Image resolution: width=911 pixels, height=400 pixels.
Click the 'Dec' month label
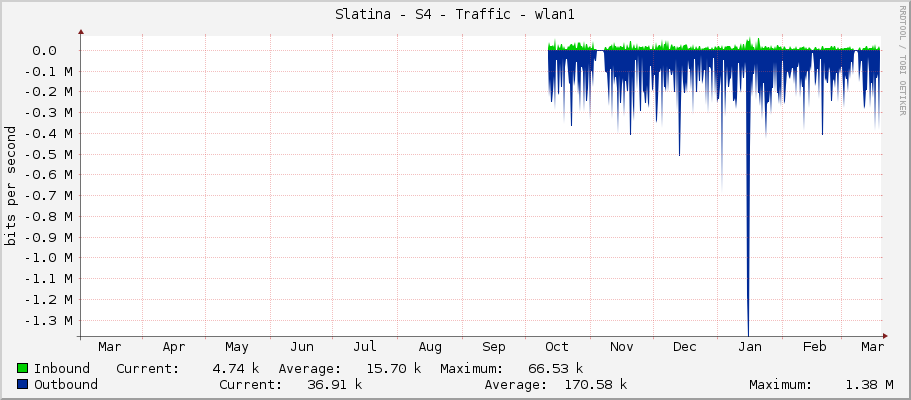(685, 347)
